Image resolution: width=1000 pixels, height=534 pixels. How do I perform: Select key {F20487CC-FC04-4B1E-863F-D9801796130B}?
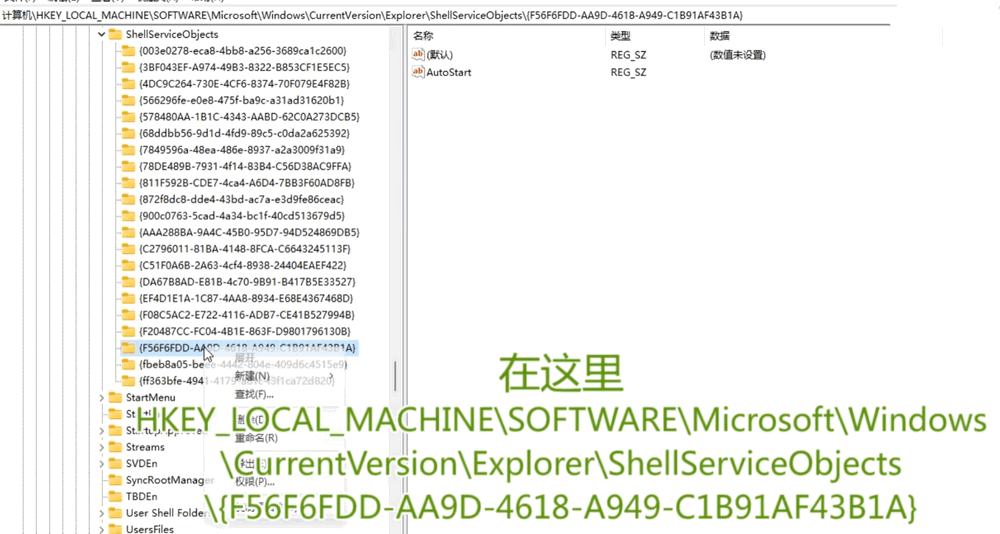click(x=245, y=332)
